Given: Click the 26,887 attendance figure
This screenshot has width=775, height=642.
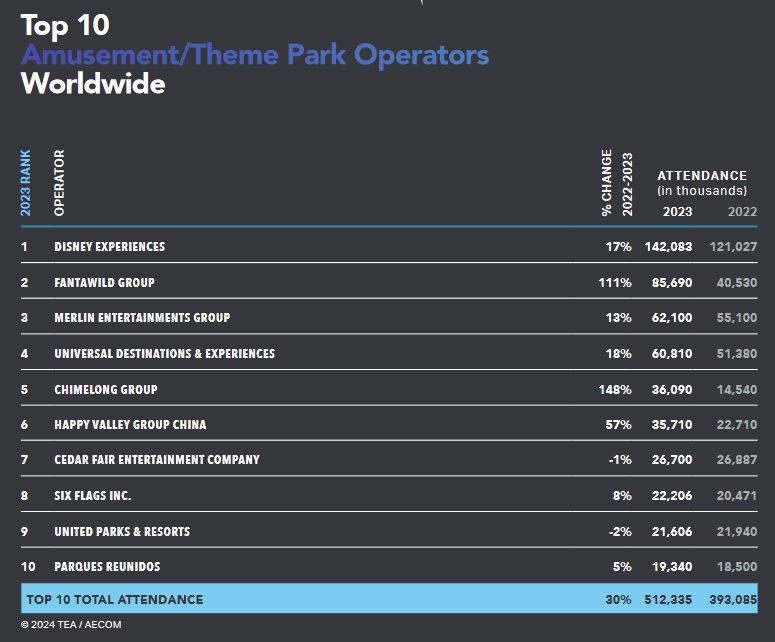Looking at the screenshot, I should tap(736, 460).
